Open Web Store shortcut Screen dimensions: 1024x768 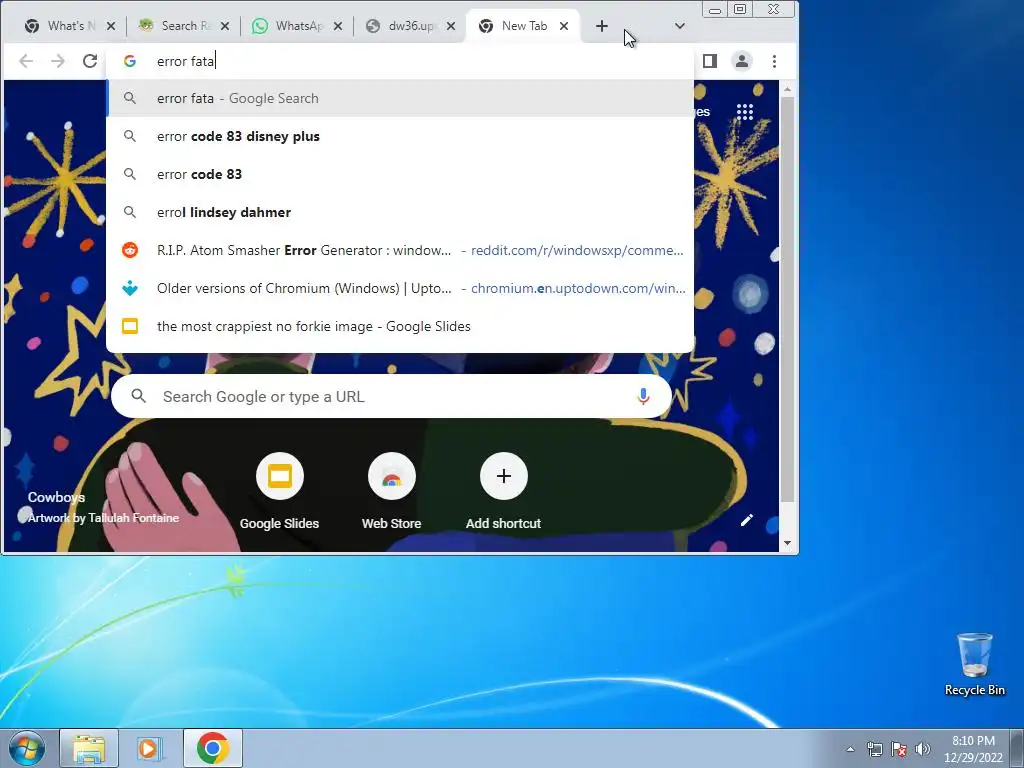click(392, 490)
